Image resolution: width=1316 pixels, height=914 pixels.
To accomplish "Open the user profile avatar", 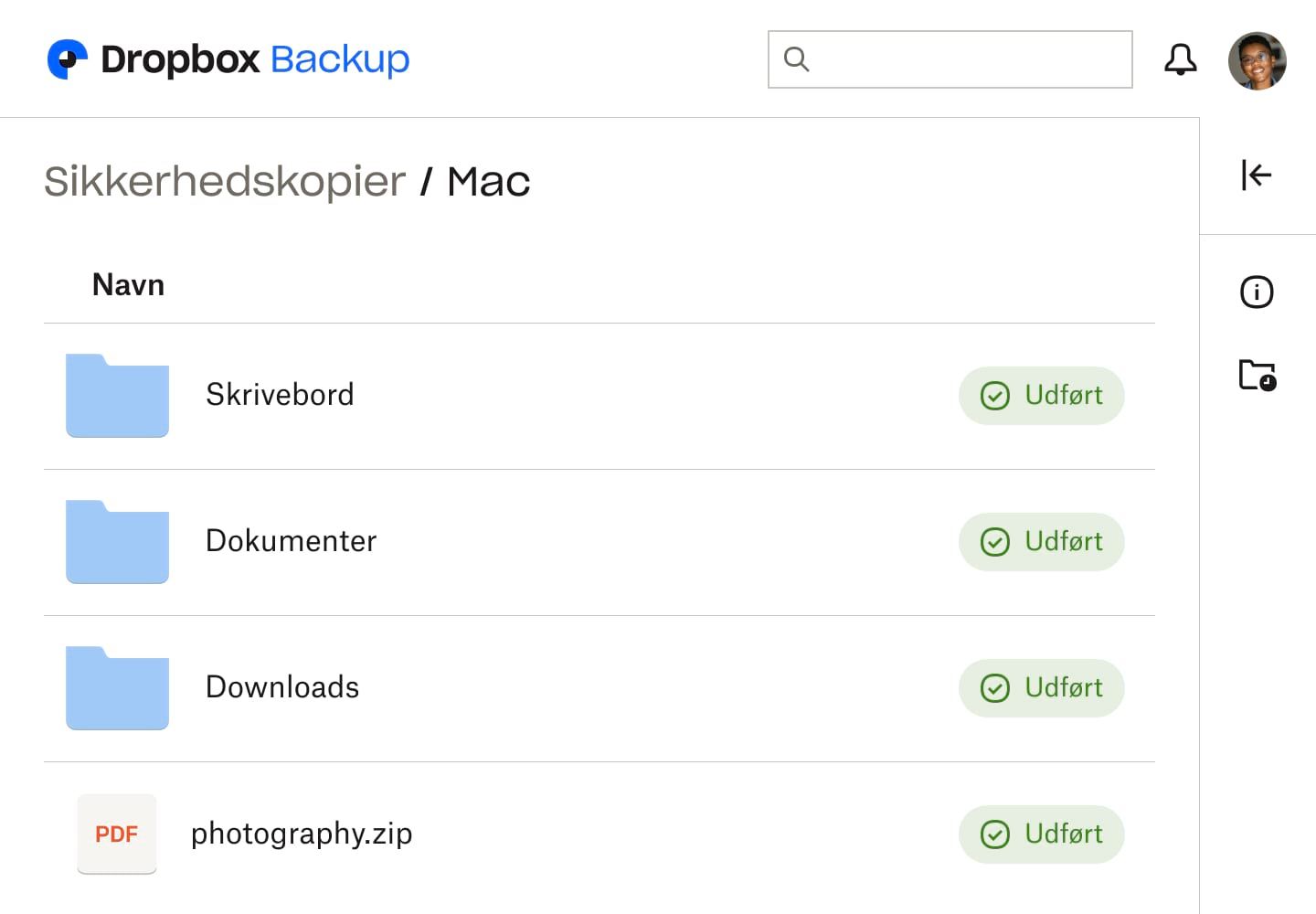I will click(x=1257, y=61).
